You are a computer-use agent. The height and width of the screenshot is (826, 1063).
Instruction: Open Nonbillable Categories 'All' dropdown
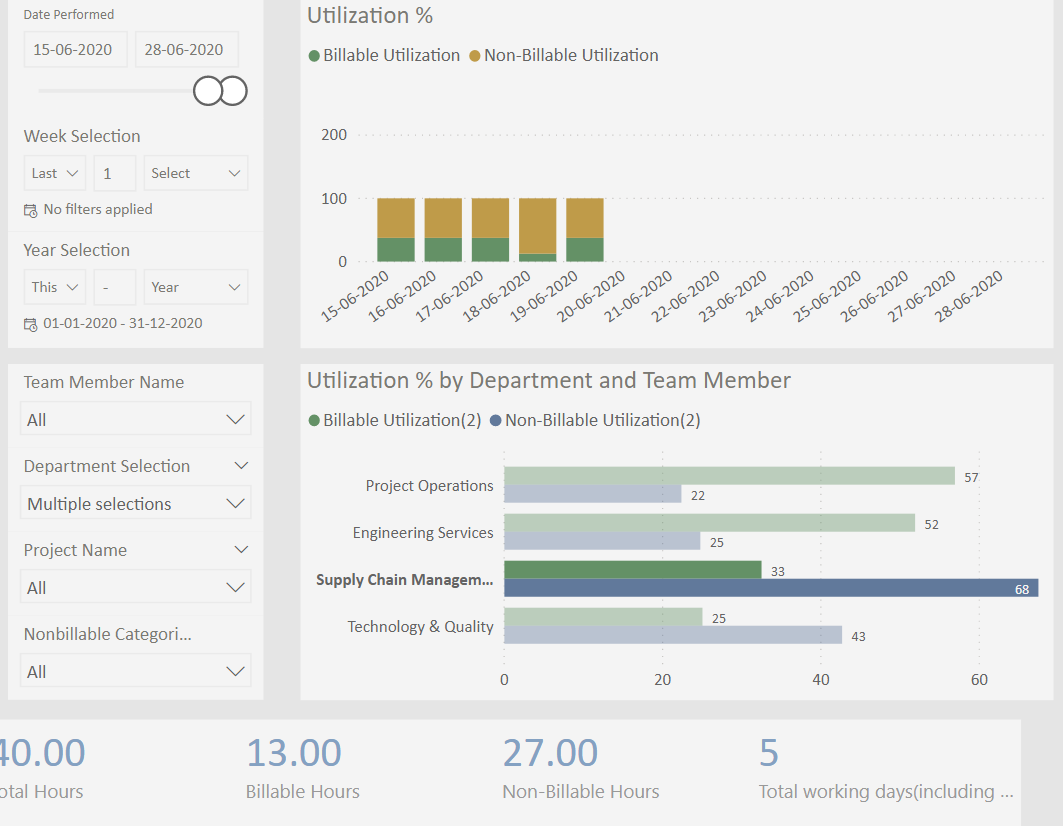[x=136, y=671]
